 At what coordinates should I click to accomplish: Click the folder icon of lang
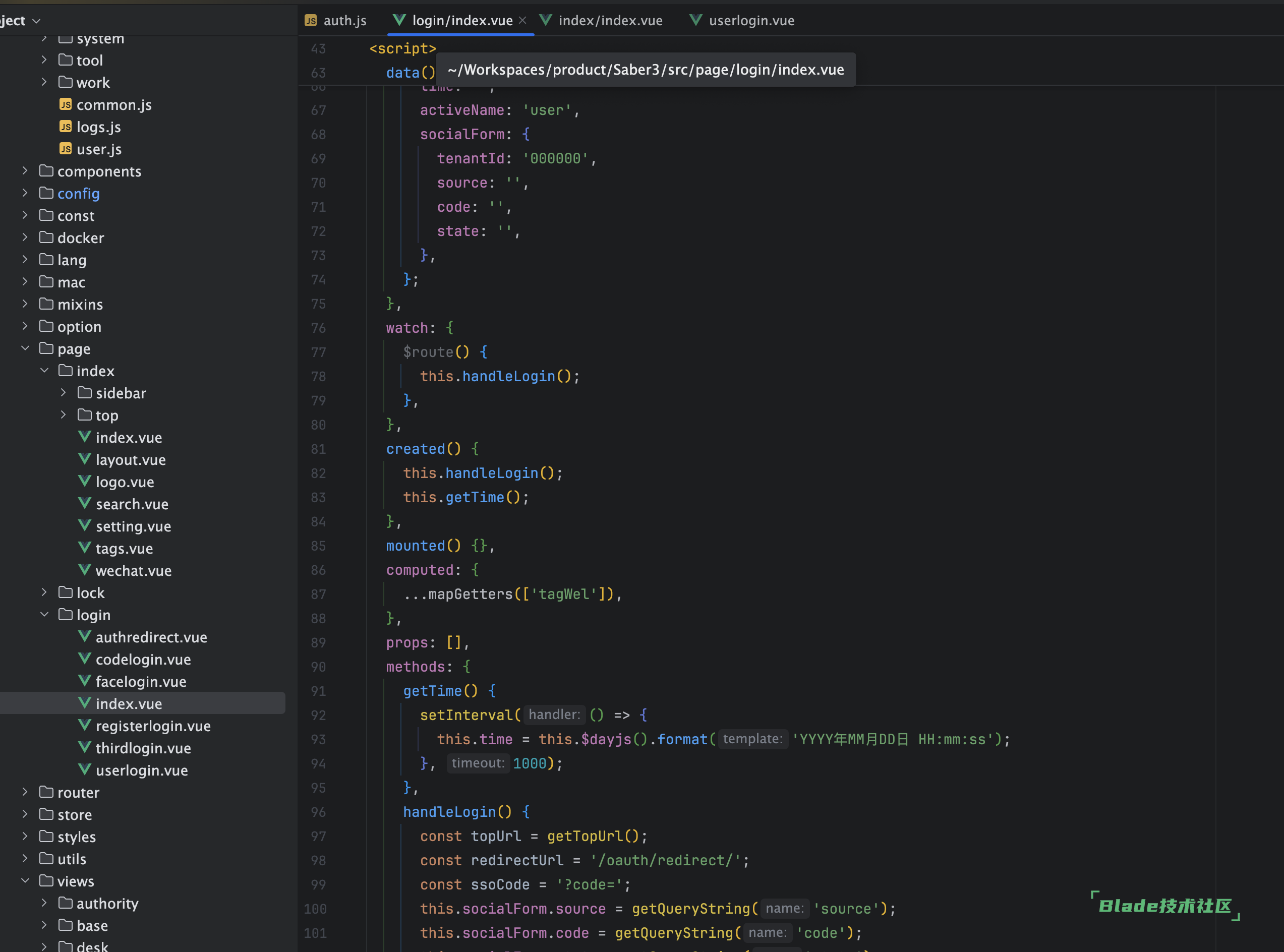pos(46,259)
